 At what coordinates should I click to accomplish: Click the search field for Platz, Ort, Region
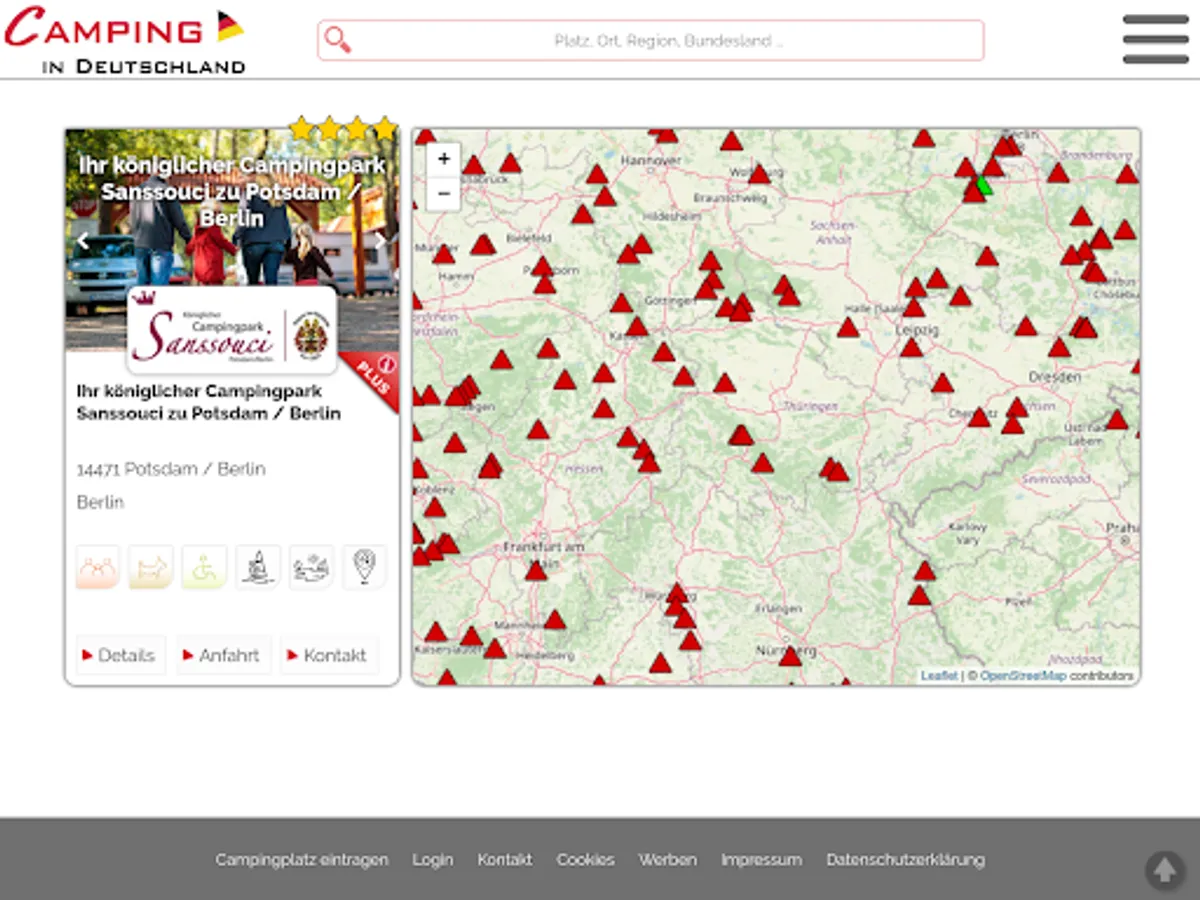(x=651, y=40)
